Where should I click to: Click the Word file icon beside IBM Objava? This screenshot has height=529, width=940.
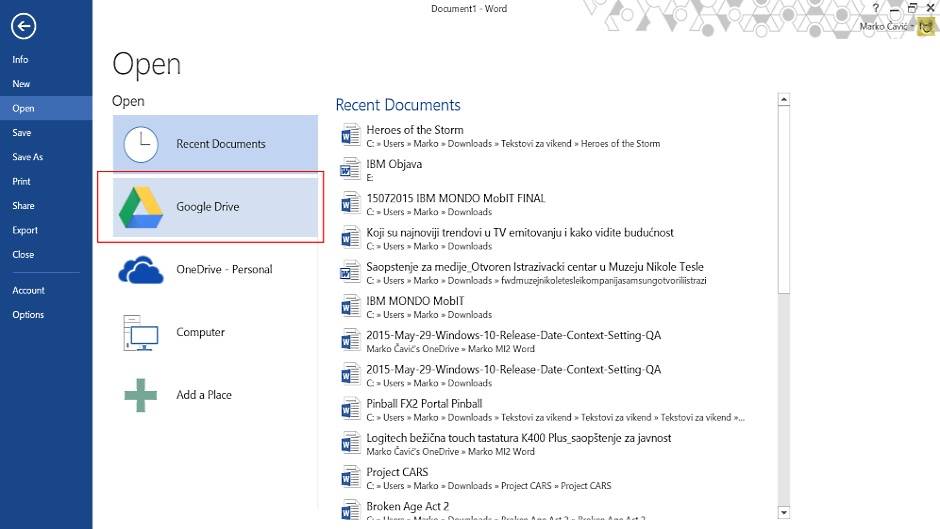click(349, 169)
